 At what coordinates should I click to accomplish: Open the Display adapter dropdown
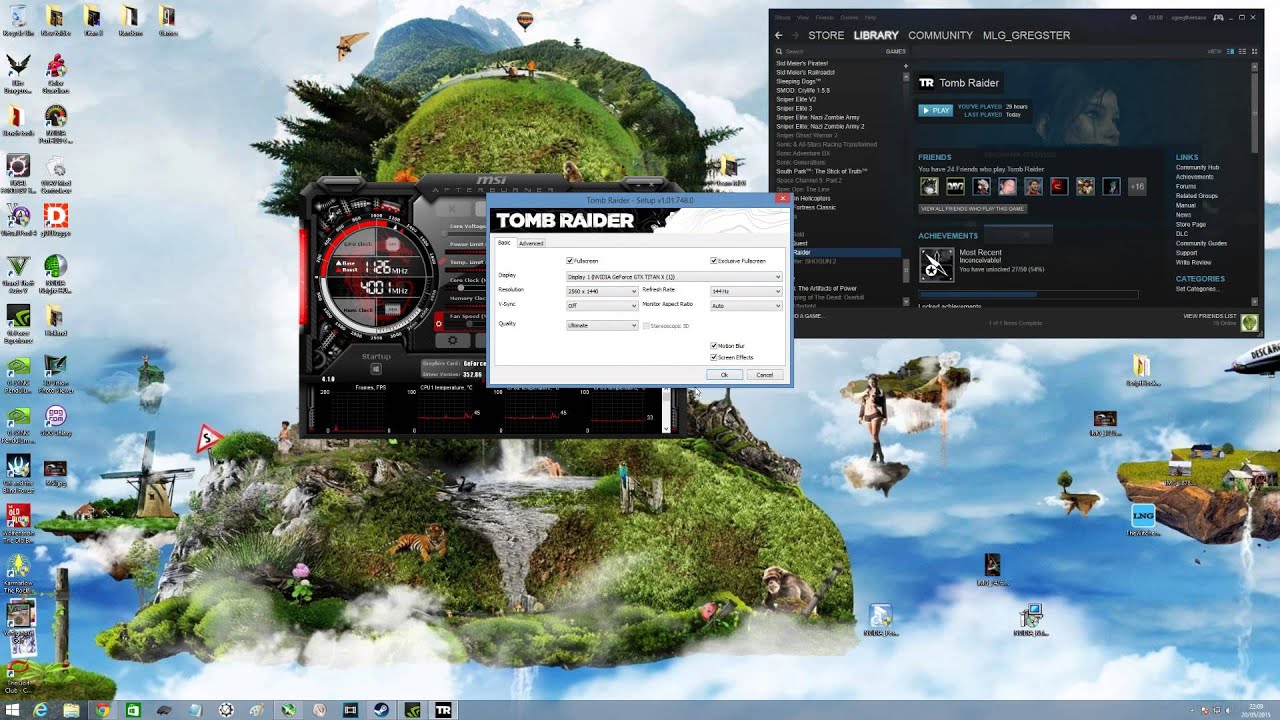[x=674, y=276]
